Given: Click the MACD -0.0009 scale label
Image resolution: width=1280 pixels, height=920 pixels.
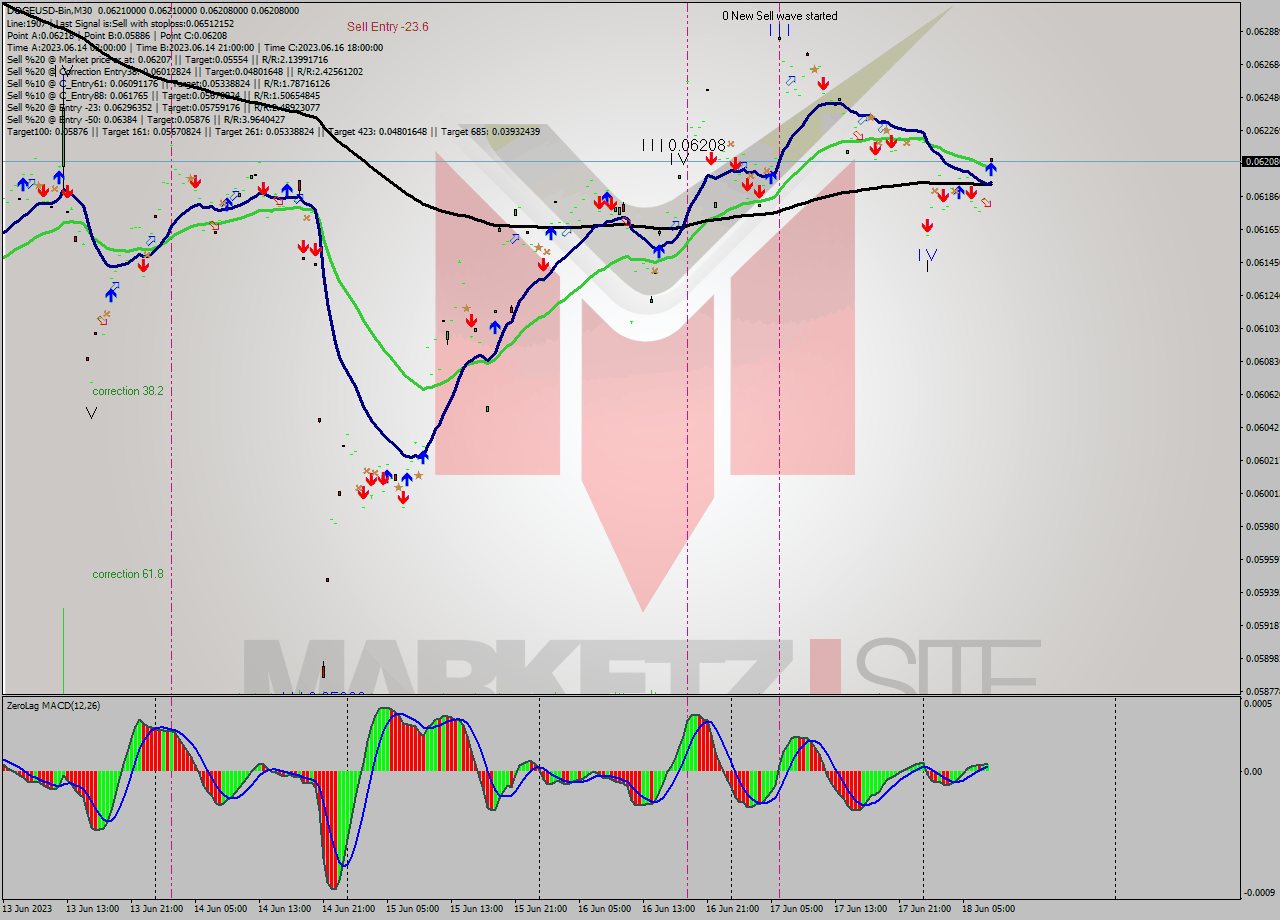Looking at the screenshot, I should [x=1258, y=892].
